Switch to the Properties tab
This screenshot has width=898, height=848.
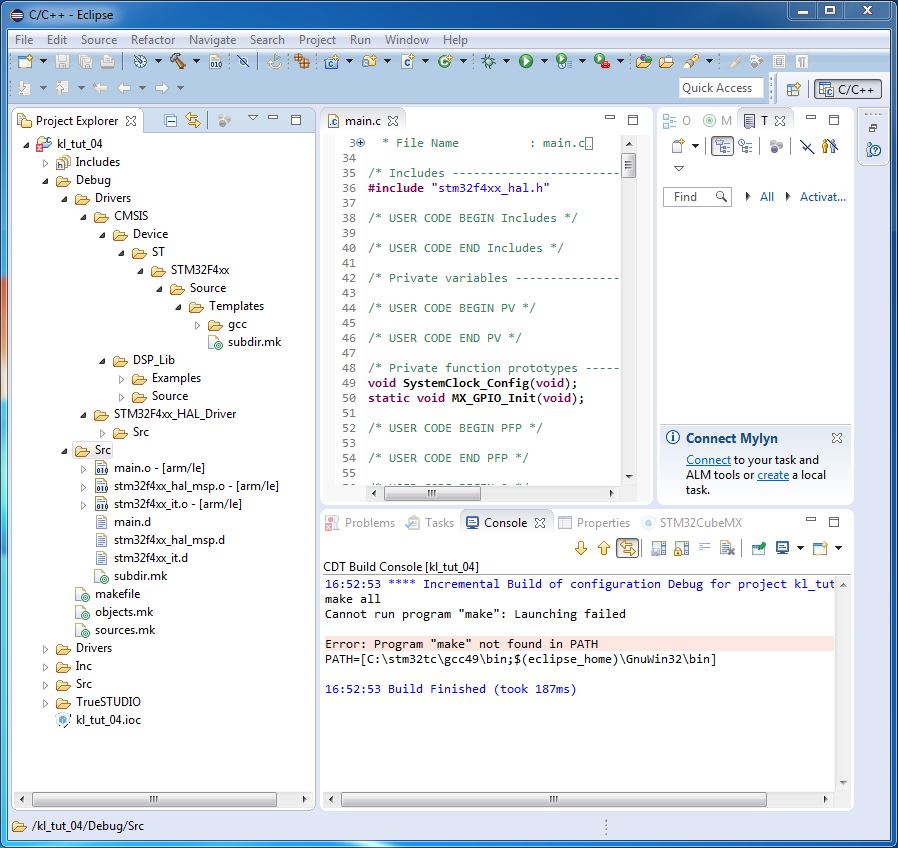[594, 522]
